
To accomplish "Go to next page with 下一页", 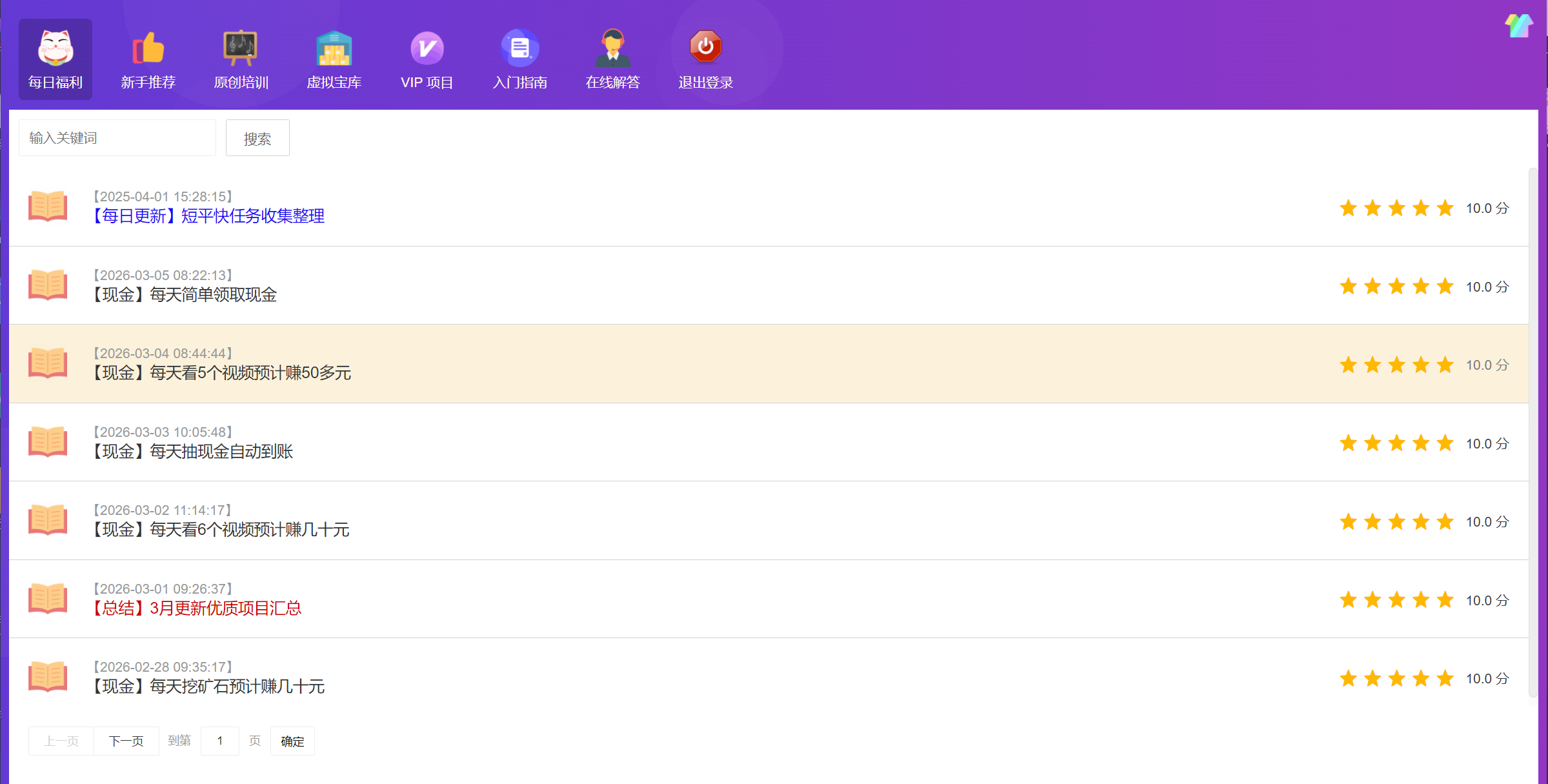I will pos(126,741).
